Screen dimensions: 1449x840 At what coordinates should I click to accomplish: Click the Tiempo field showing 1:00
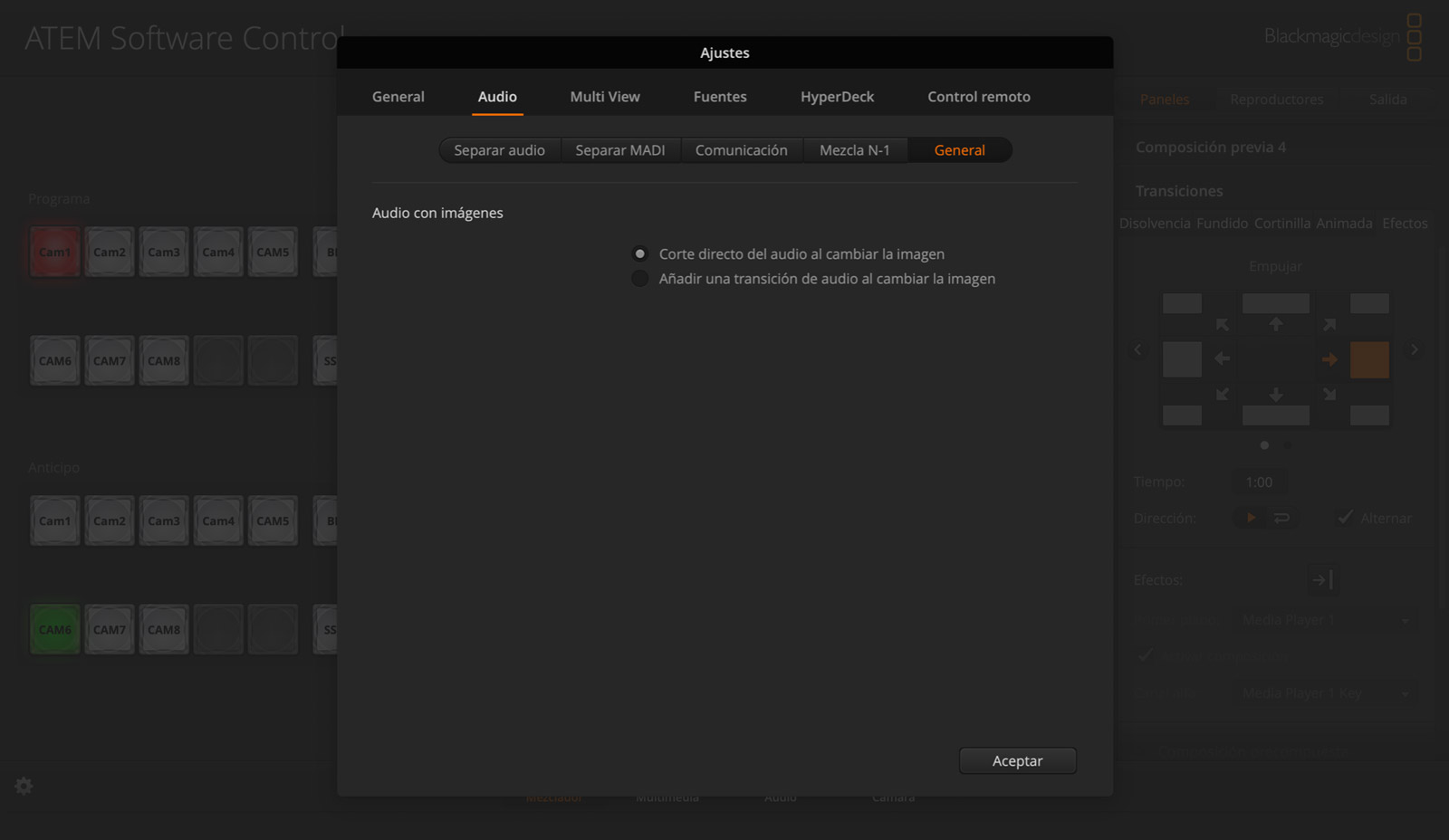coord(1260,482)
